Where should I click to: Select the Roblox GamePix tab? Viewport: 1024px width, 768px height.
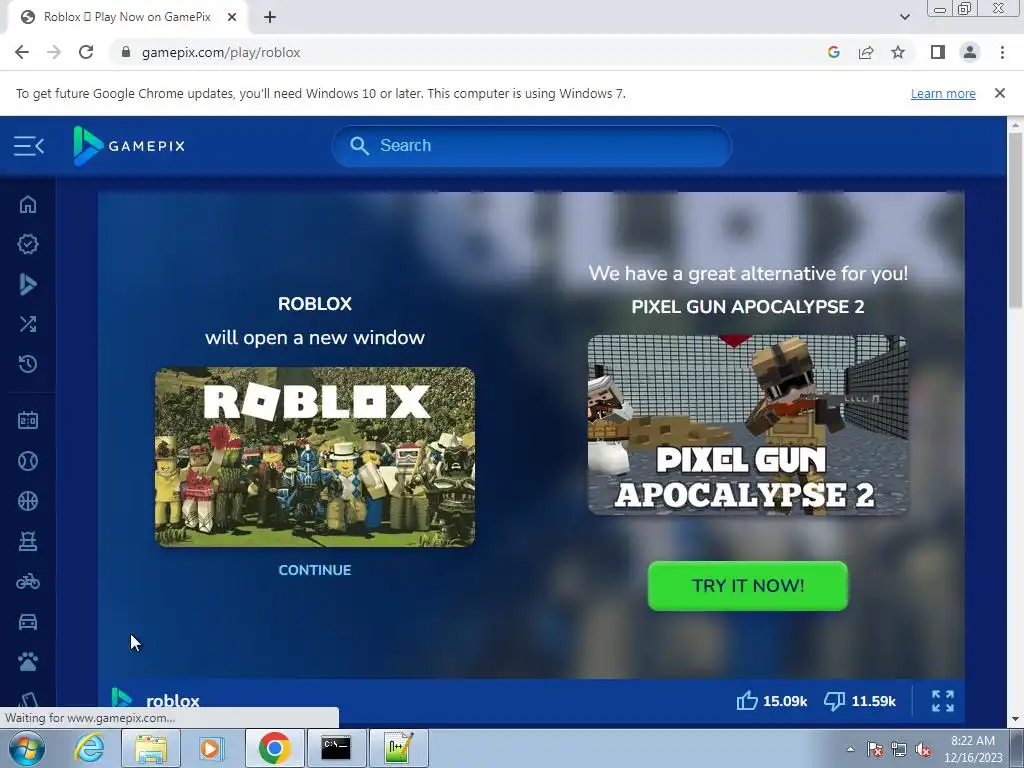pyautogui.click(x=126, y=17)
